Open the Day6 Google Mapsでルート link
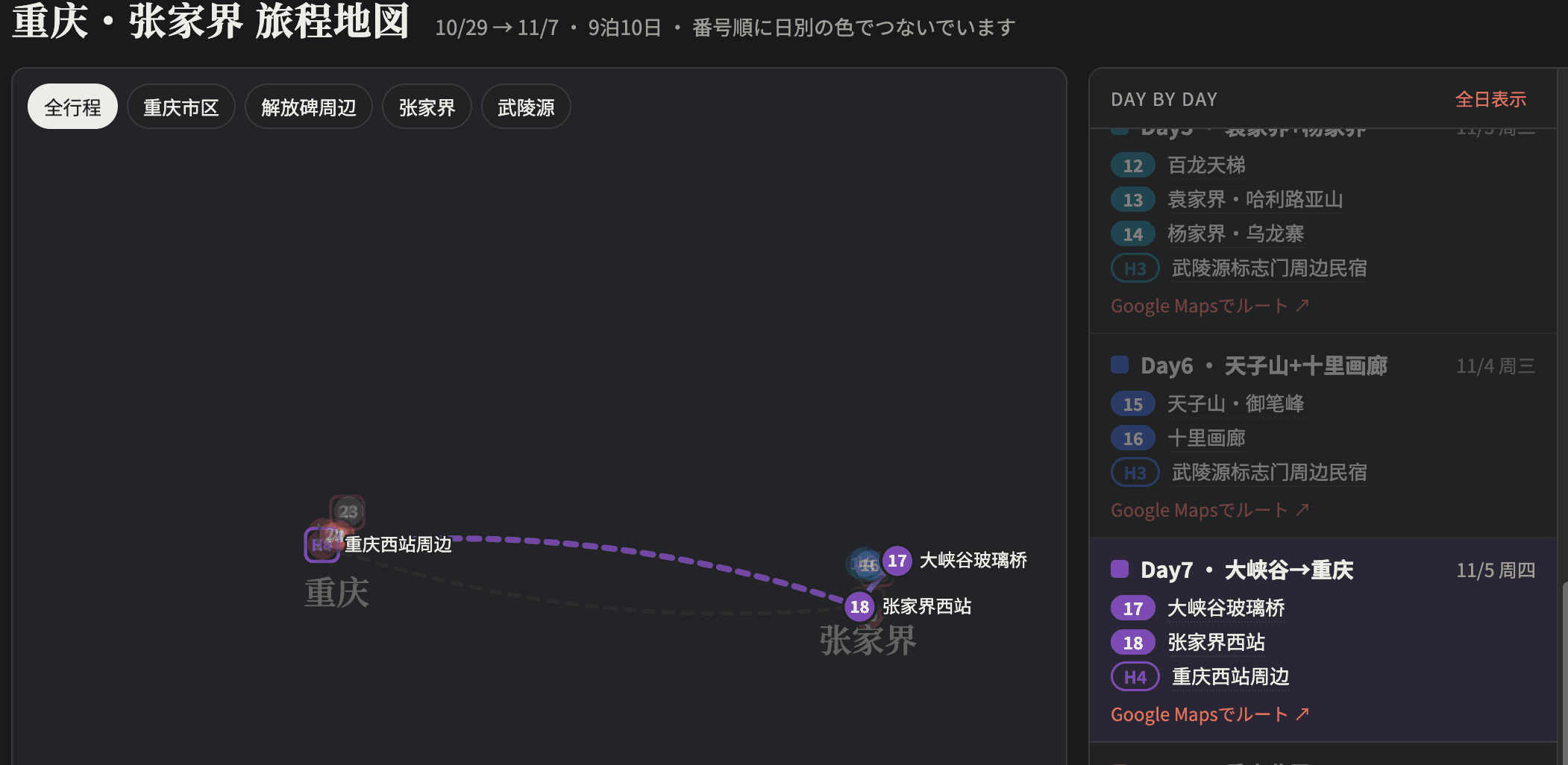1568x765 pixels. pos(1210,510)
